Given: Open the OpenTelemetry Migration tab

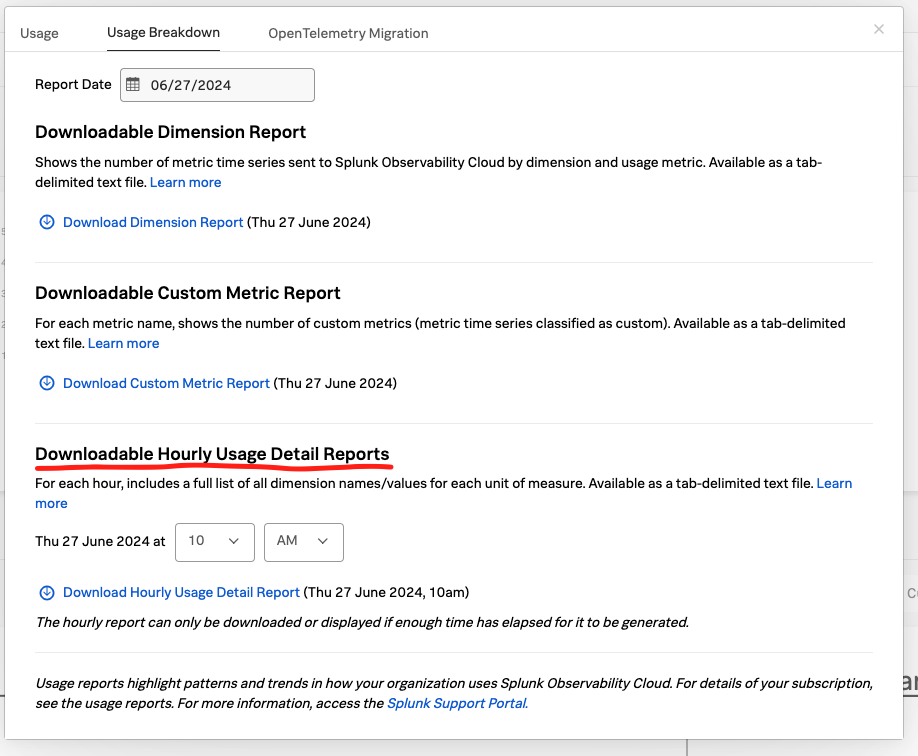Looking at the screenshot, I should point(348,33).
